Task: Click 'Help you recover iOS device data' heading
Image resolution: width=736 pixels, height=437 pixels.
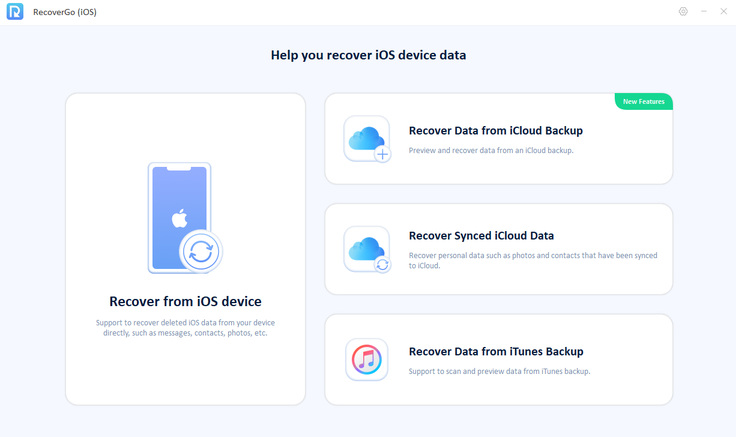Action: pos(368,55)
